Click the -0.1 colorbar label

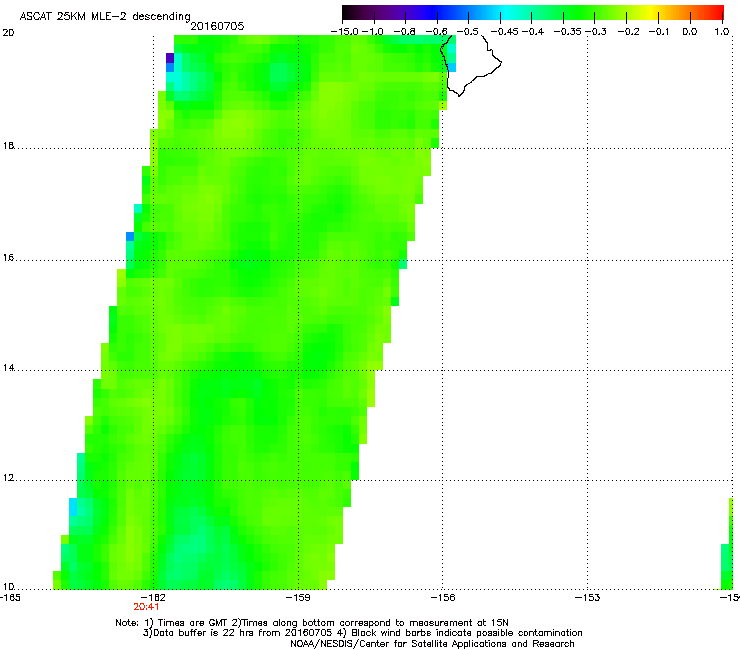point(659,32)
